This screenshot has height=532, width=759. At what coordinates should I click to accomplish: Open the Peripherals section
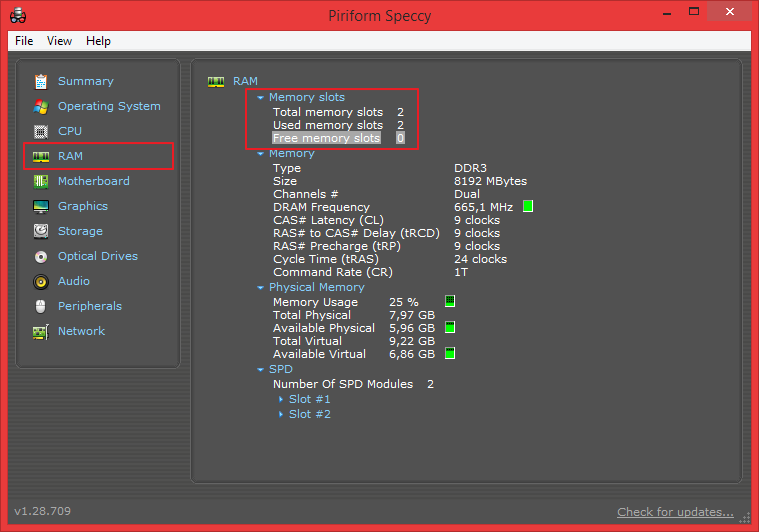pyautogui.click(x=90, y=306)
